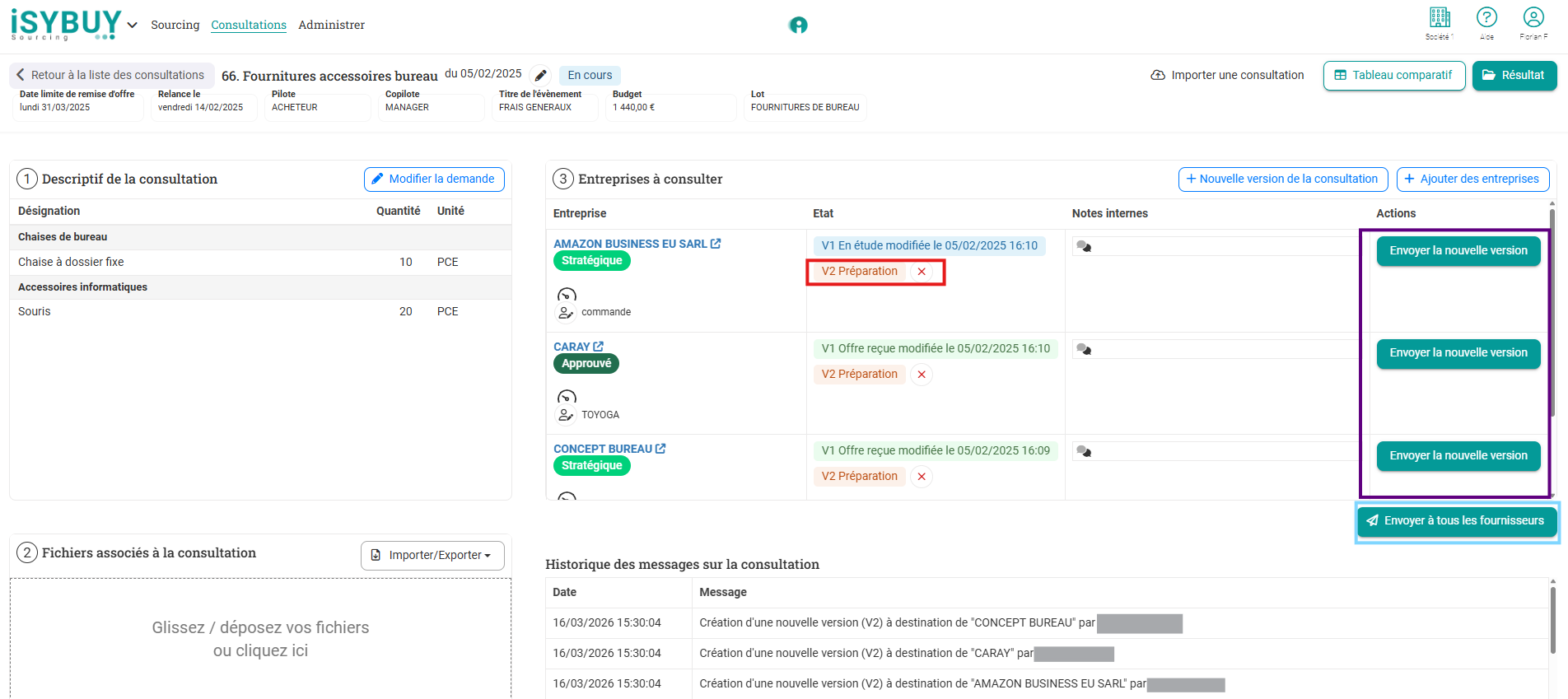This screenshot has height=699, width=1568.
Task: Click the En cours status badge
Action: [x=590, y=75]
